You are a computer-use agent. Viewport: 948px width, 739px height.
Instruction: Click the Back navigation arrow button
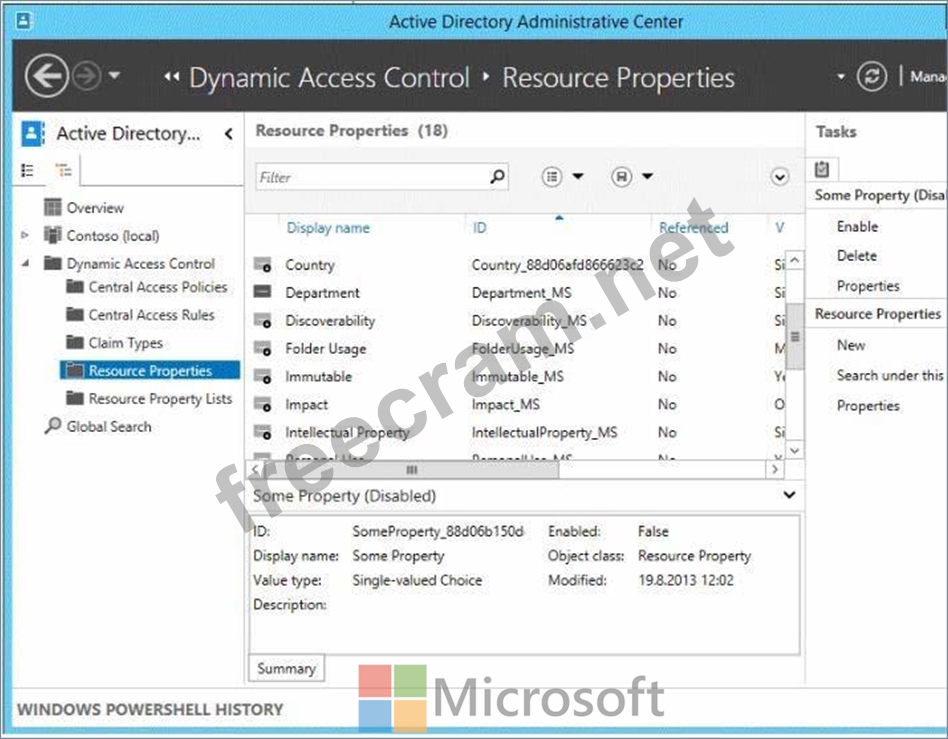[46, 76]
